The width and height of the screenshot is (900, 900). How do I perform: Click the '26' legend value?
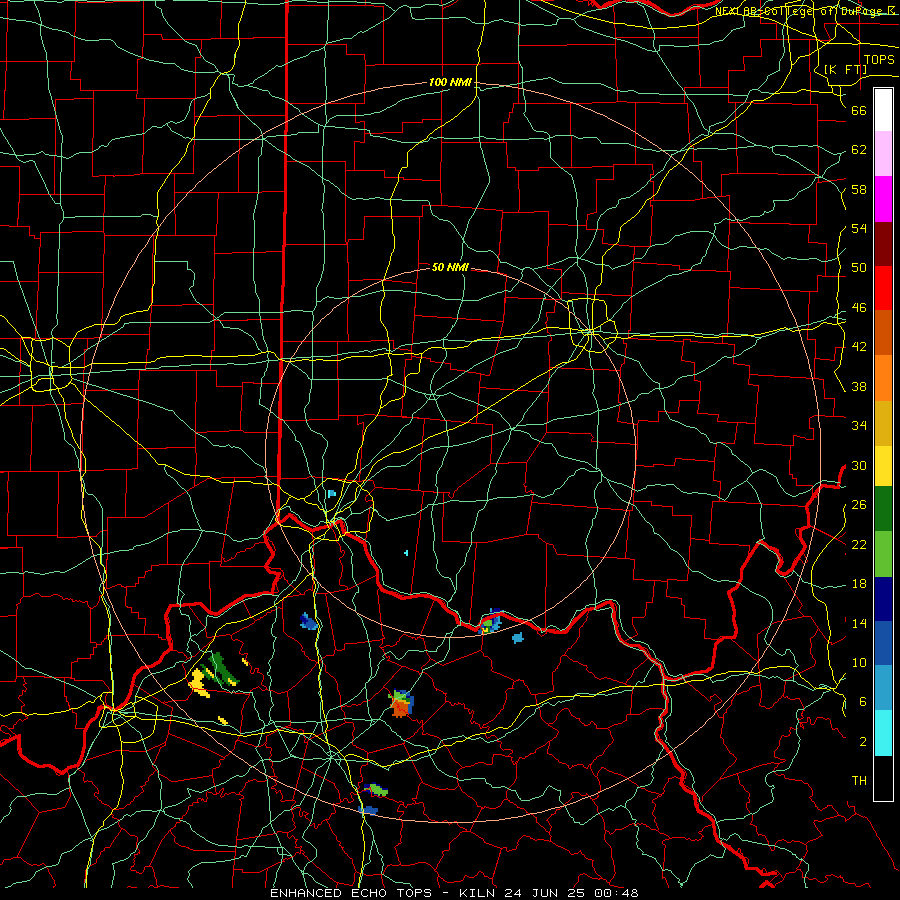[859, 505]
